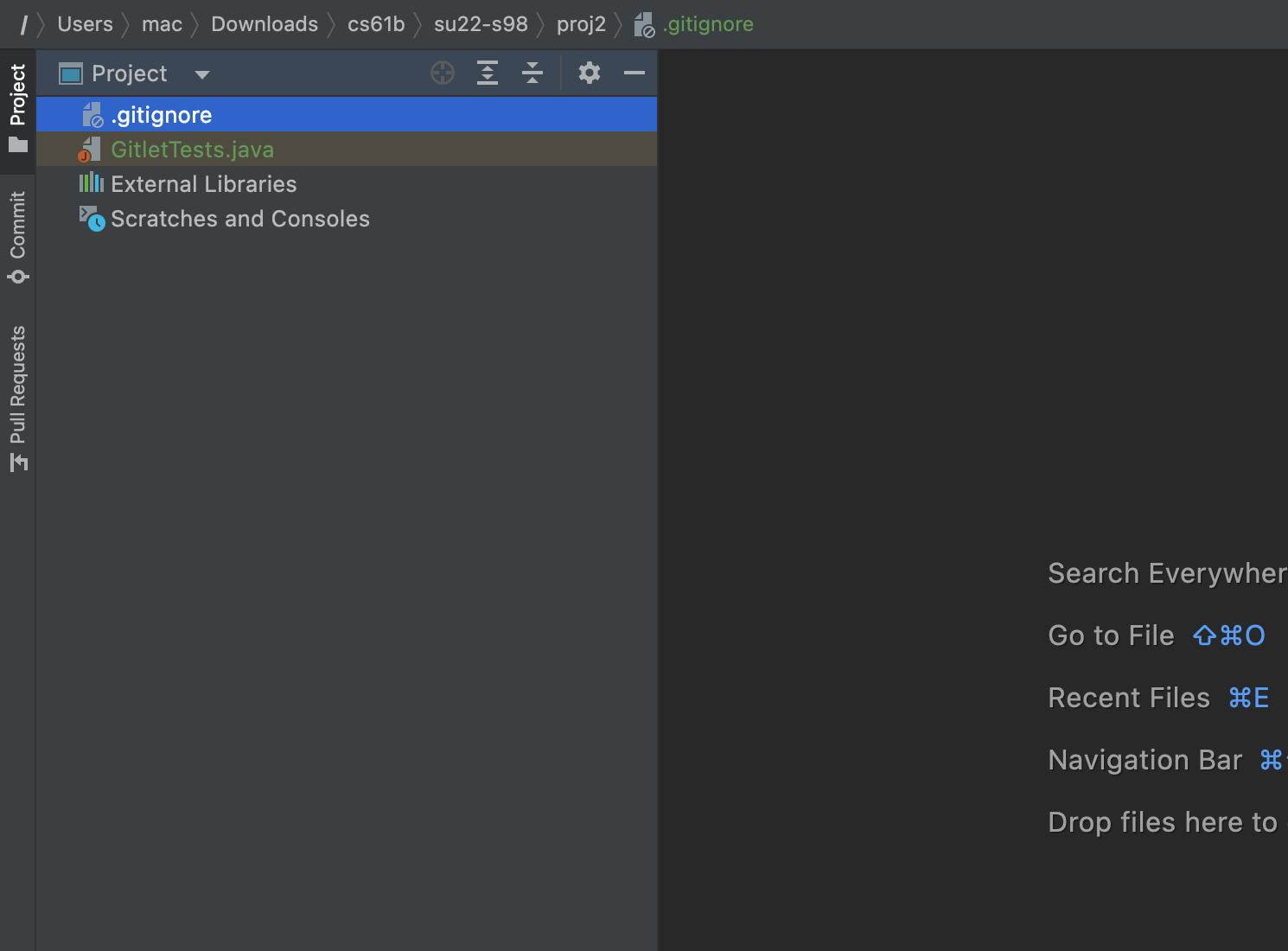Click the Select Opened File target icon
Screen dimensions: 1288x951
tap(443, 73)
